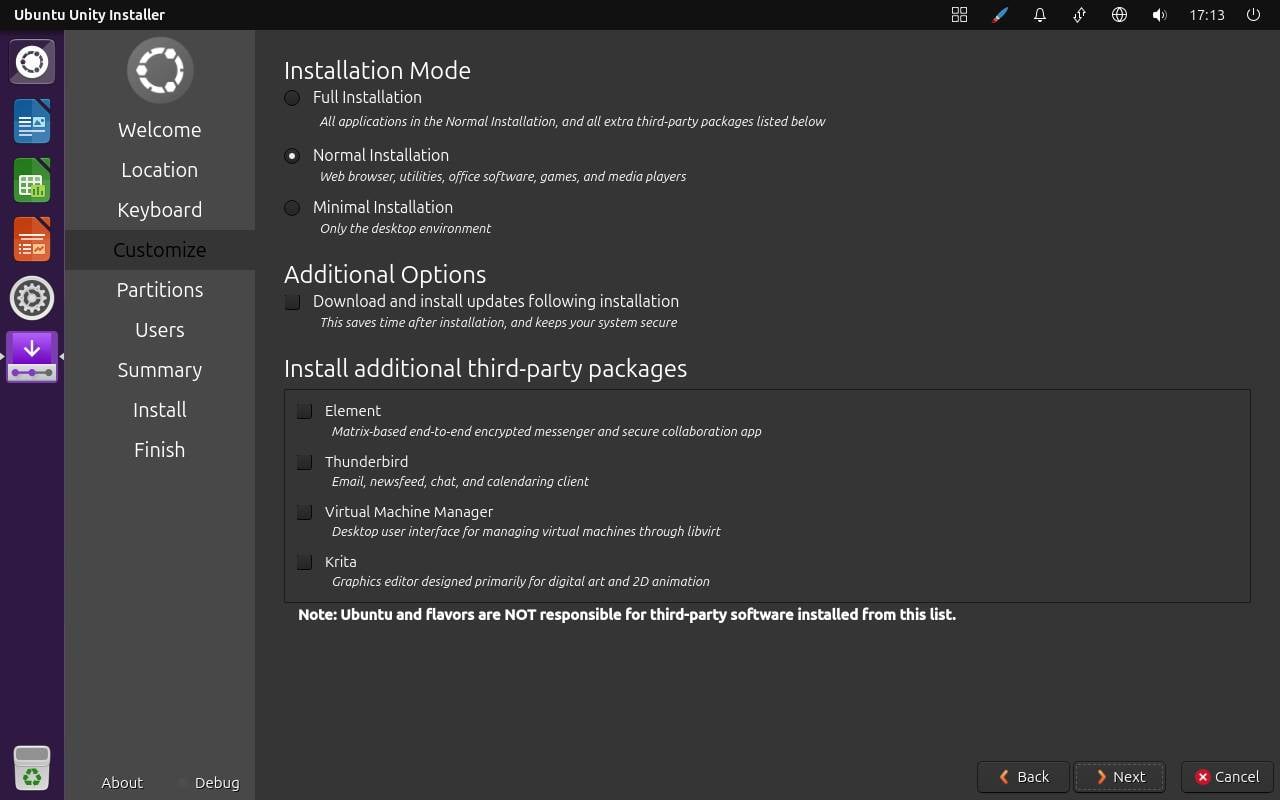Open LibreOffice Impress from the dock
Image resolution: width=1280 pixels, height=800 pixels.
pyautogui.click(x=32, y=240)
